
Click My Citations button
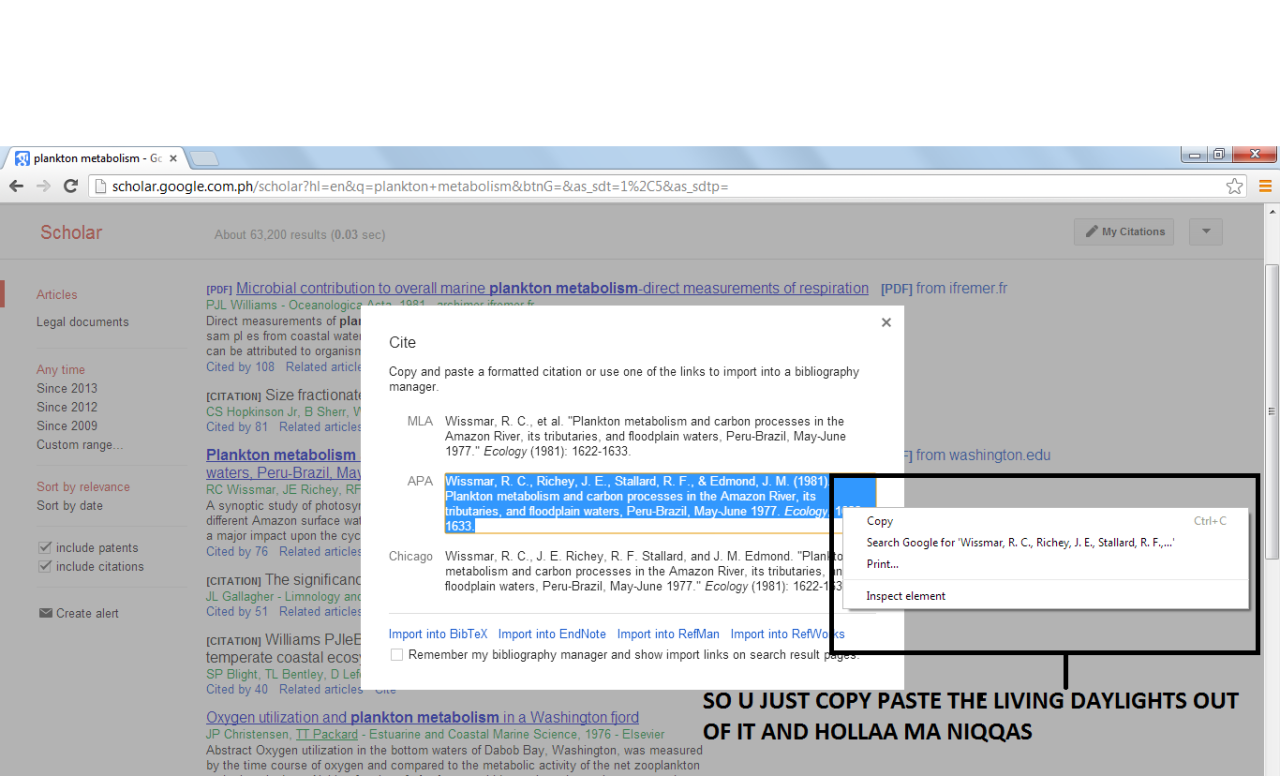coord(1126,232)
